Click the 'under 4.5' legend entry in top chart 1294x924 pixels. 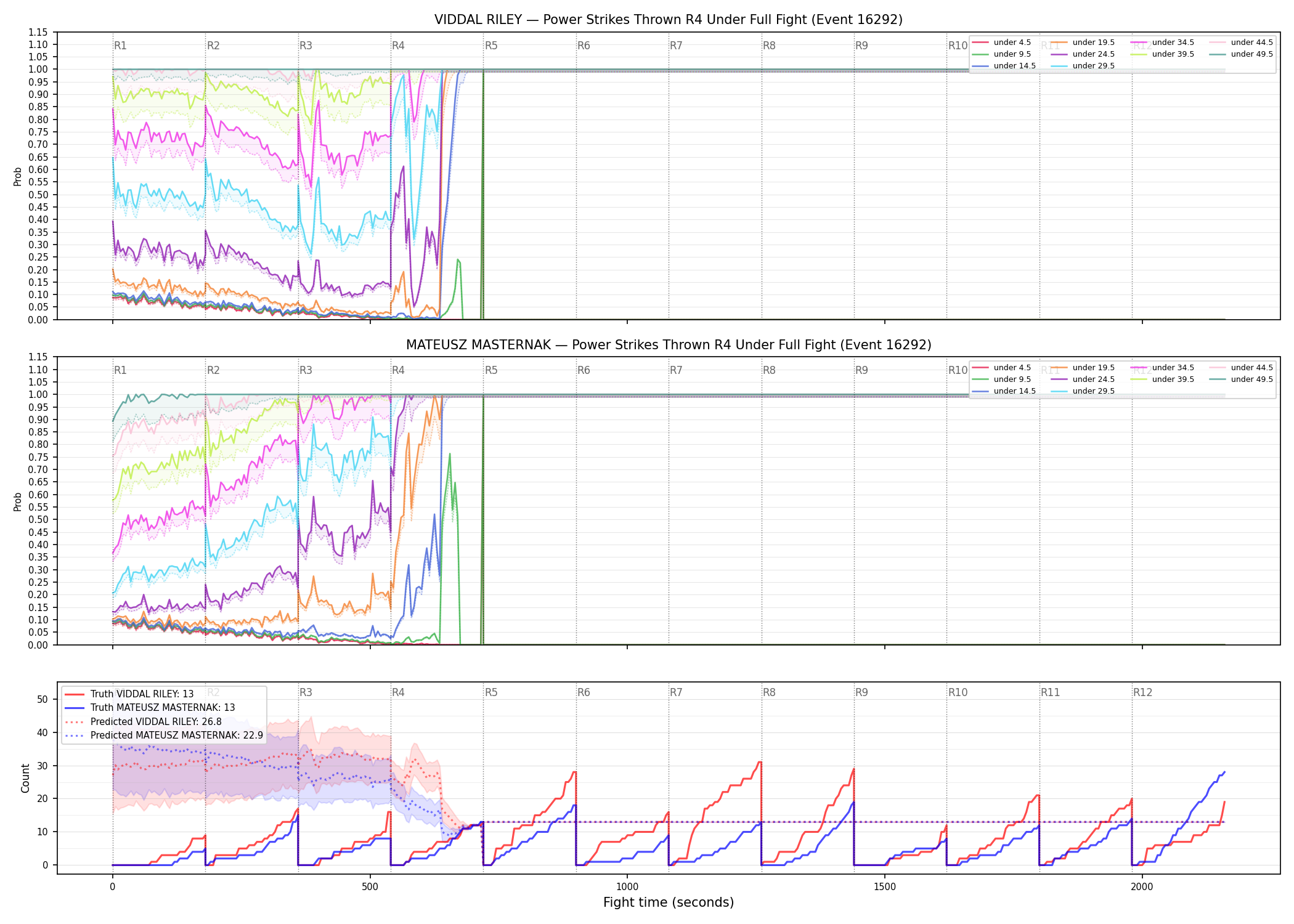(x=1002, y=43)
